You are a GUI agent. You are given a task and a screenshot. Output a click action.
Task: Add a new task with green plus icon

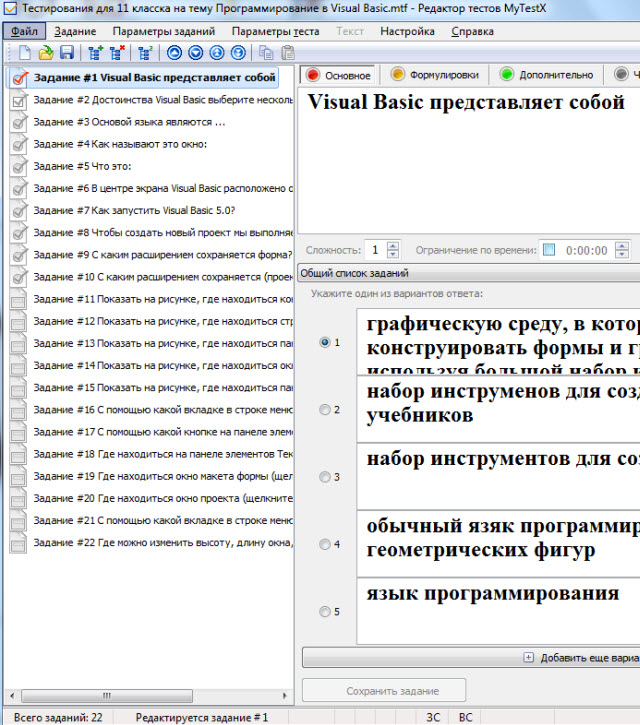click(95, 53)
